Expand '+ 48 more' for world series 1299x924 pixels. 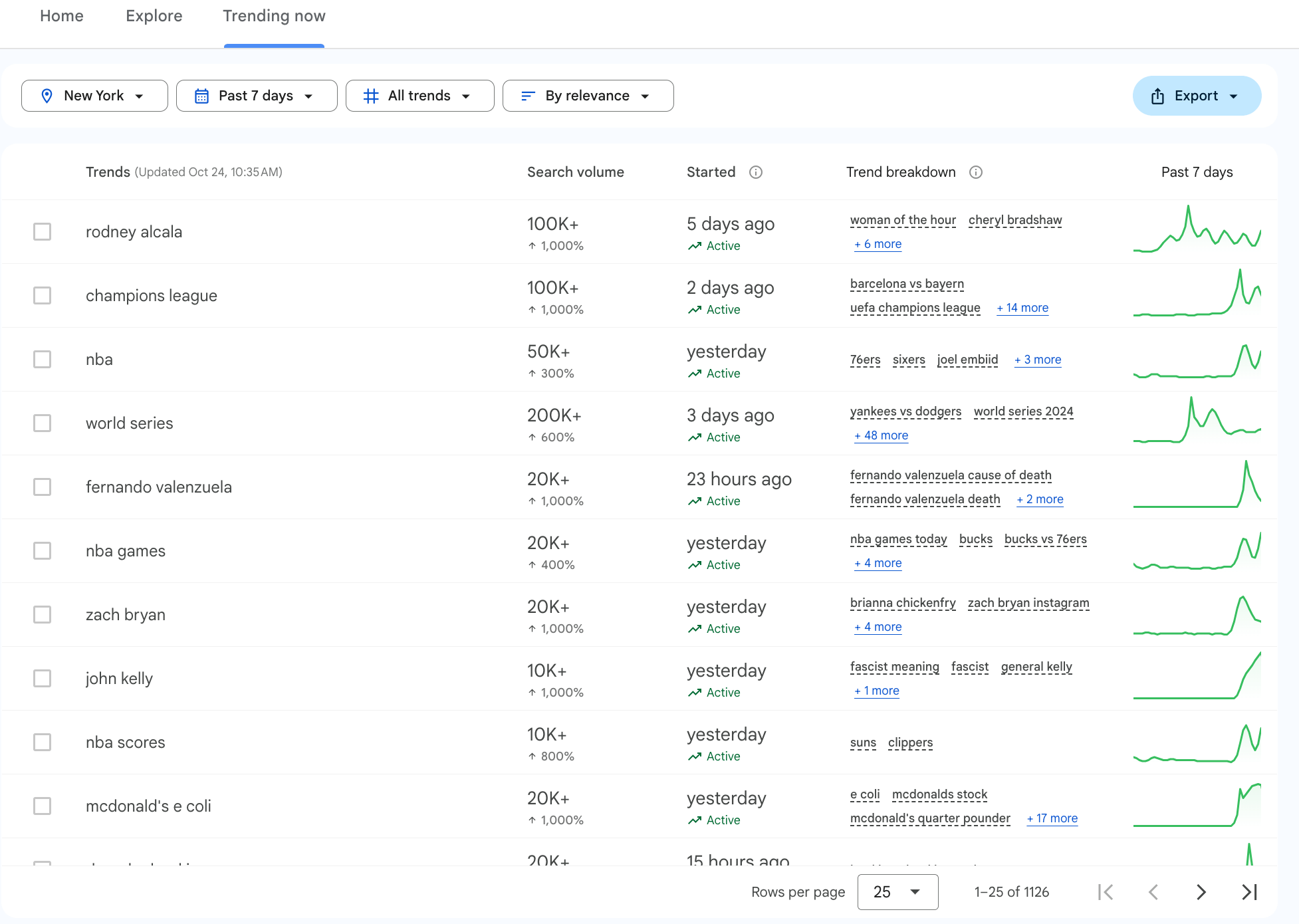coord(882,435)
